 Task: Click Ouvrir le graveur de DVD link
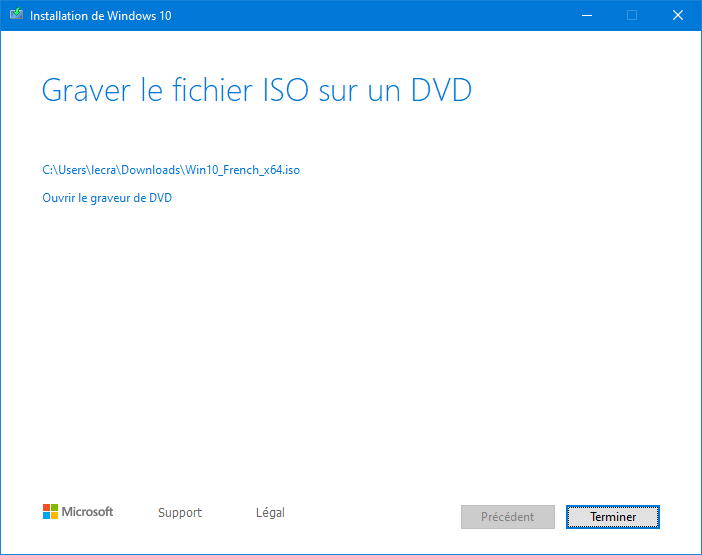click(107, 198)
